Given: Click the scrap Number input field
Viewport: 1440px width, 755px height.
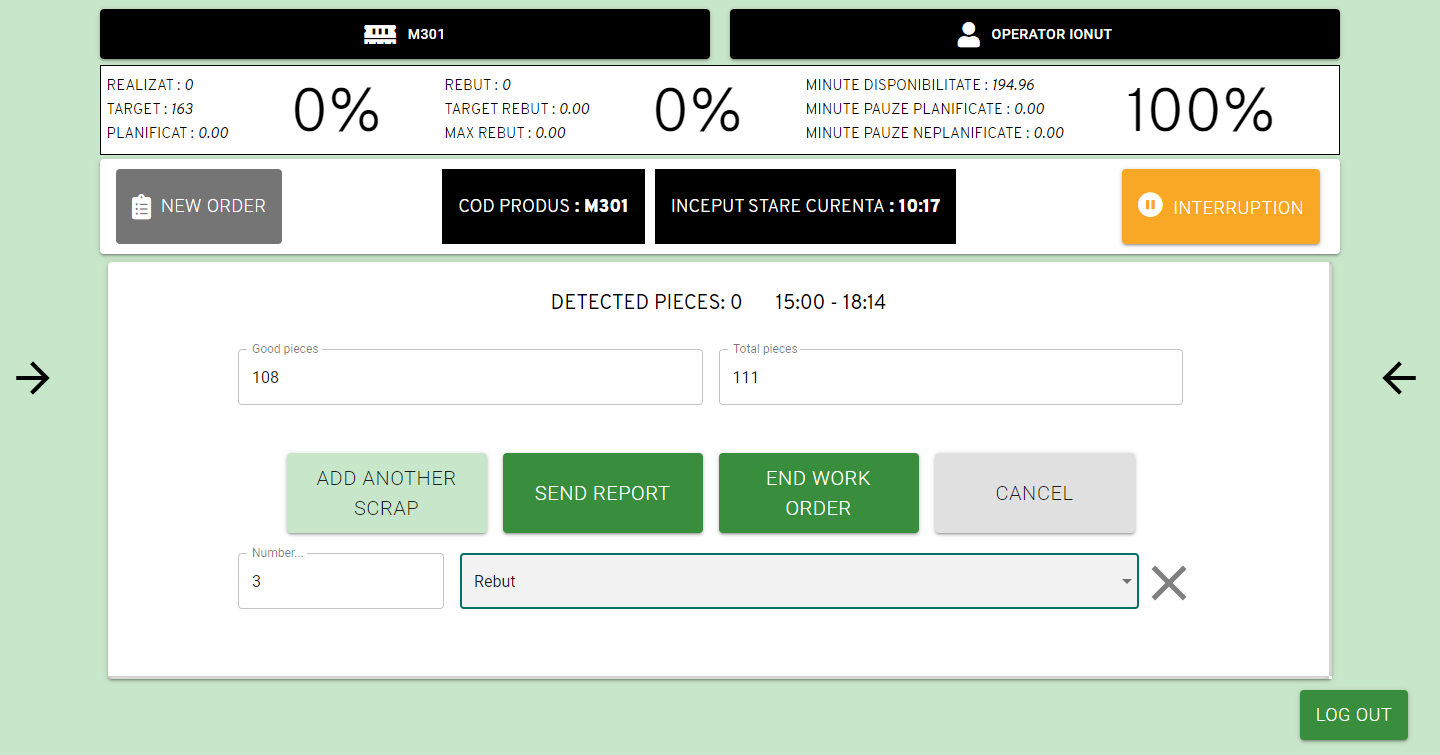Looking at the screenshot, I should pos(341,581).
